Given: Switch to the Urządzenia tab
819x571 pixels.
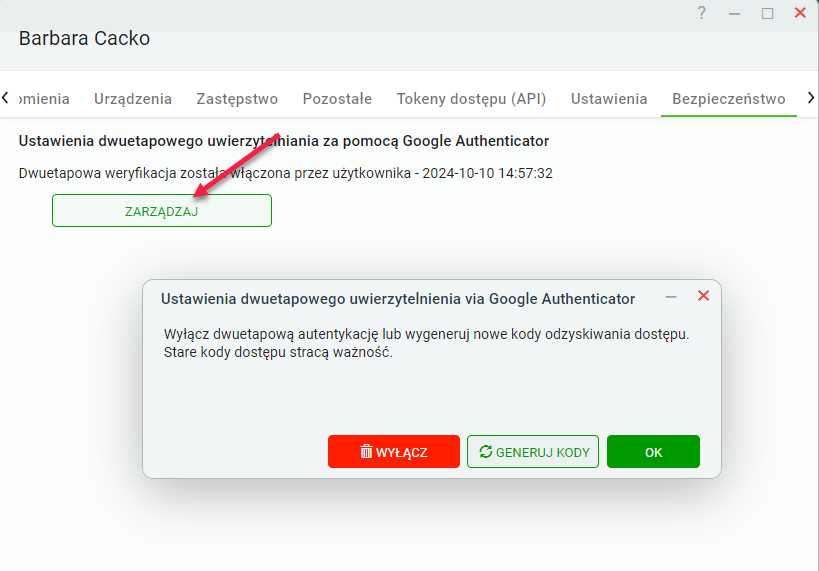Looking at the screenshot, I should click(133, 99).
